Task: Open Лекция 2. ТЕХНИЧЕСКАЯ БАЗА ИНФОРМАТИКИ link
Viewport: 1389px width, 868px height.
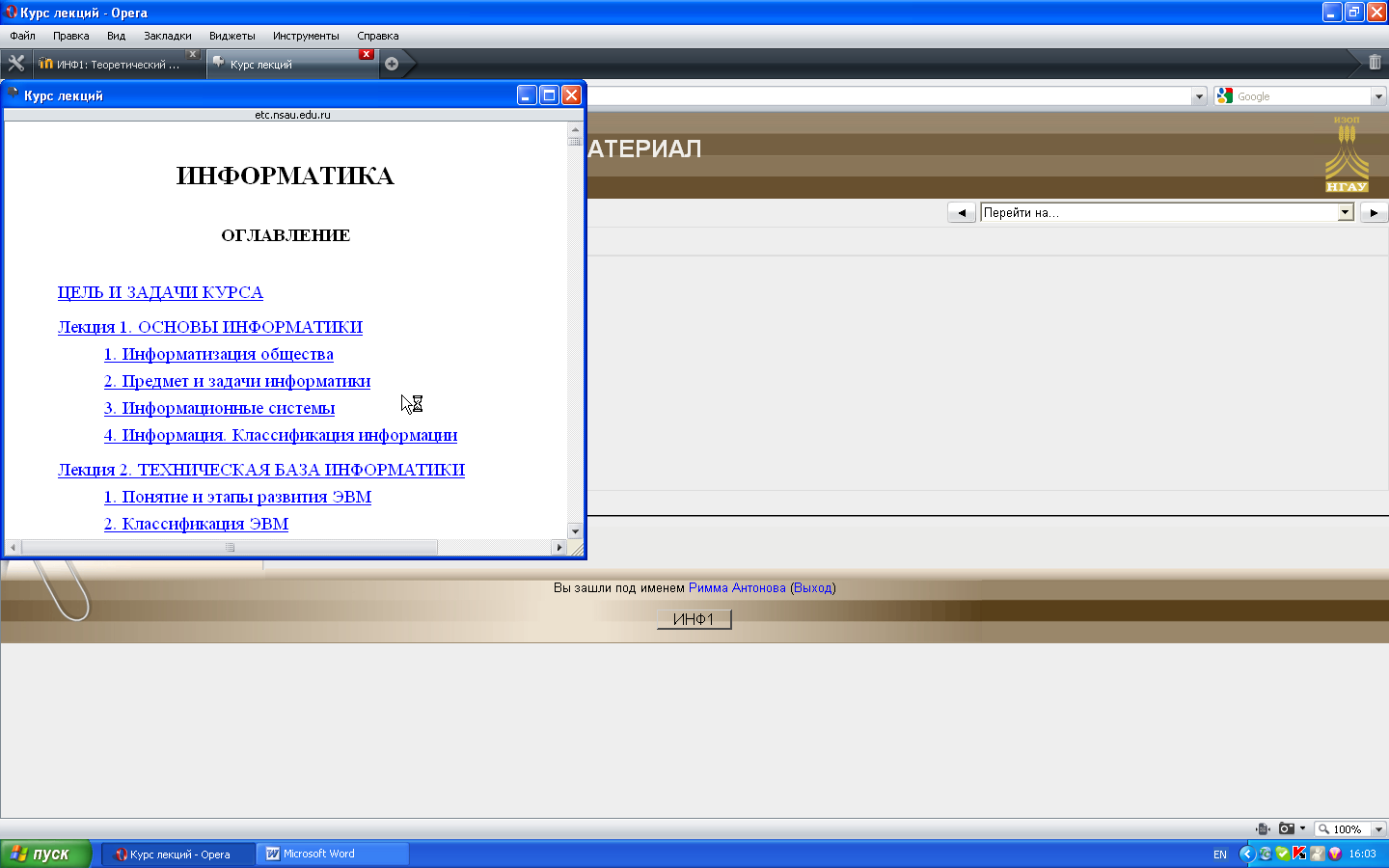Action: coord(261,470)
